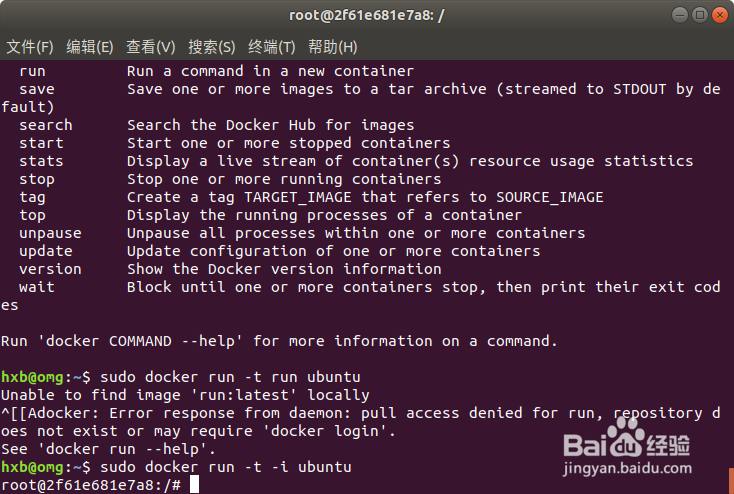This screenshot has height=494, width=734.
Task: Open the 搜索(S) menu
Action: point(211,47)
